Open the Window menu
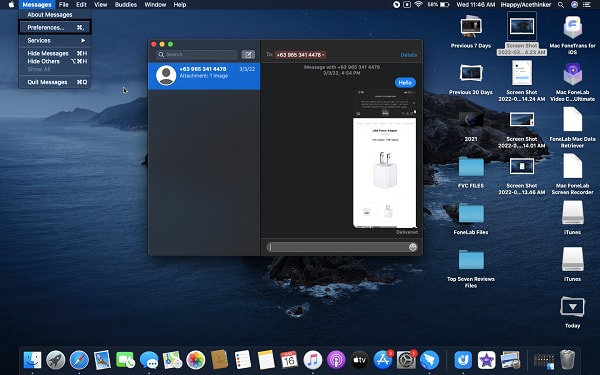The width and height of the screenshot is (600, 375). pyautogui.click(x=155, y=5)
